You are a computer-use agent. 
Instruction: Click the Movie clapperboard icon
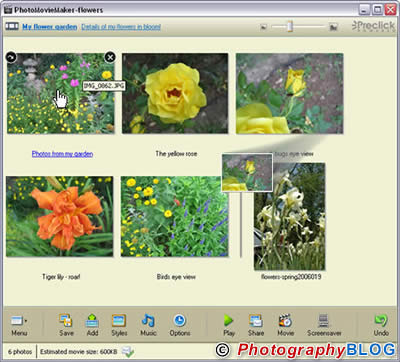tap(285, 321)
